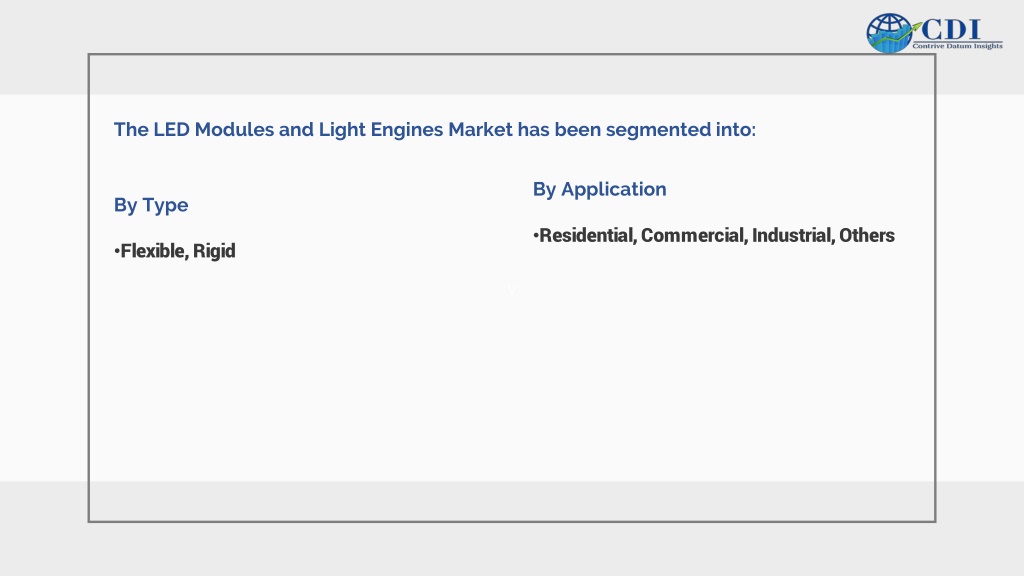
Task: Click the word Commercial
Action: 694,235
